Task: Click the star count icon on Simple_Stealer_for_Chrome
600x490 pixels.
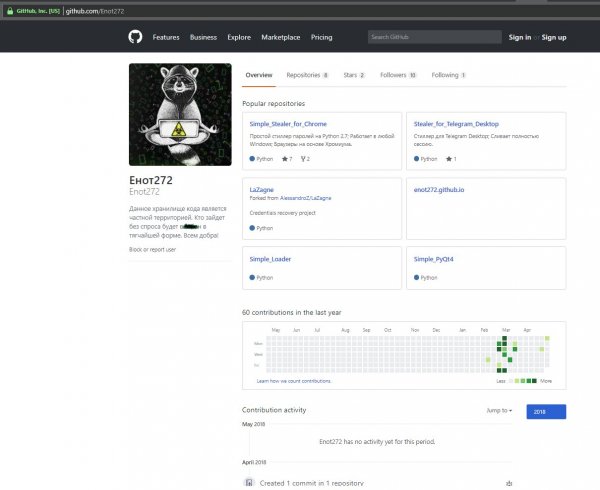Action: [284, 159]
